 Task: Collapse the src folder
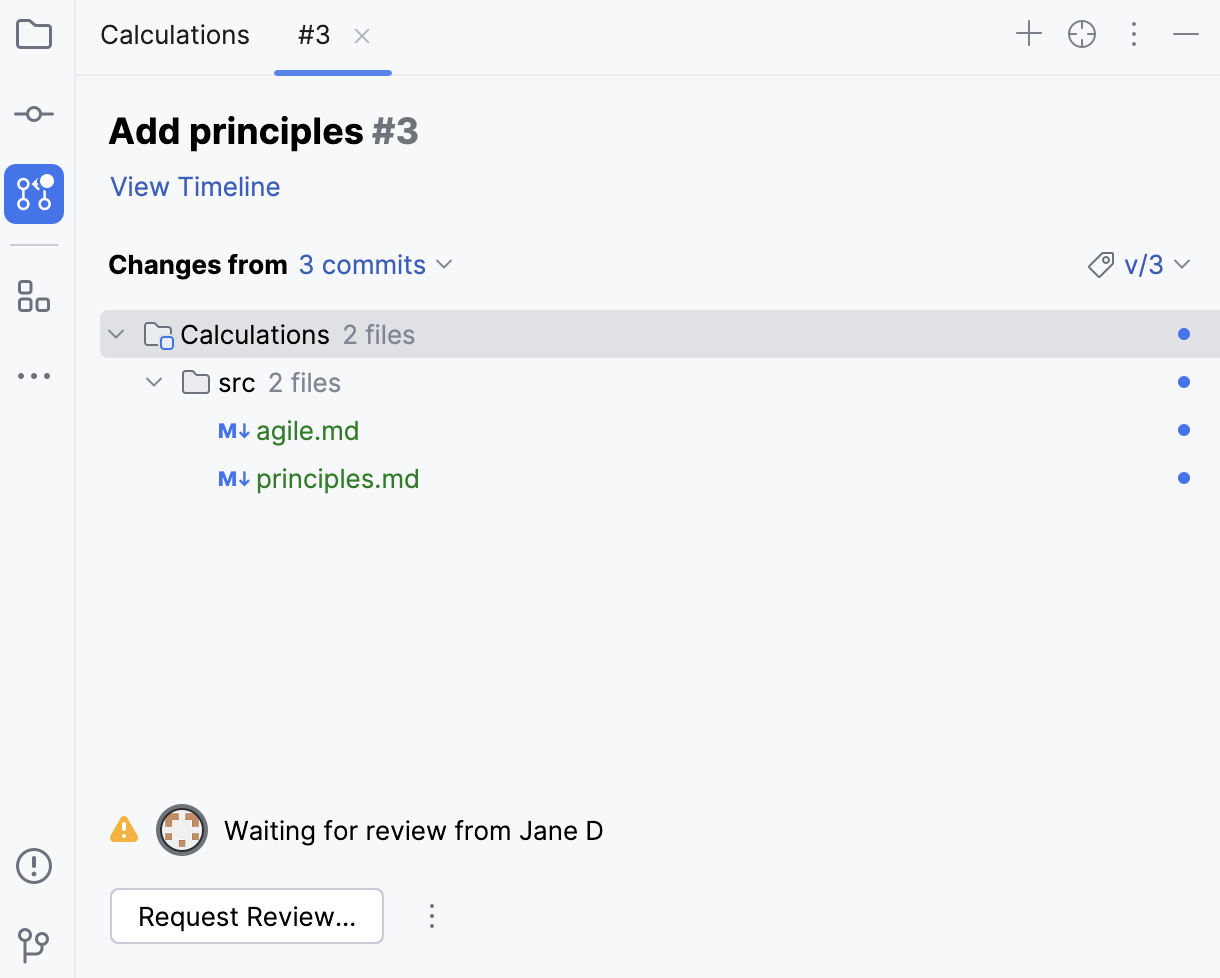point(153,382)
